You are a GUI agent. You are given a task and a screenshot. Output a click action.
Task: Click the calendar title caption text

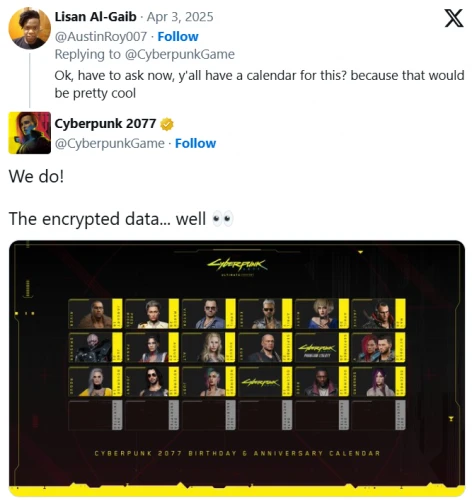tap(237, 453)
